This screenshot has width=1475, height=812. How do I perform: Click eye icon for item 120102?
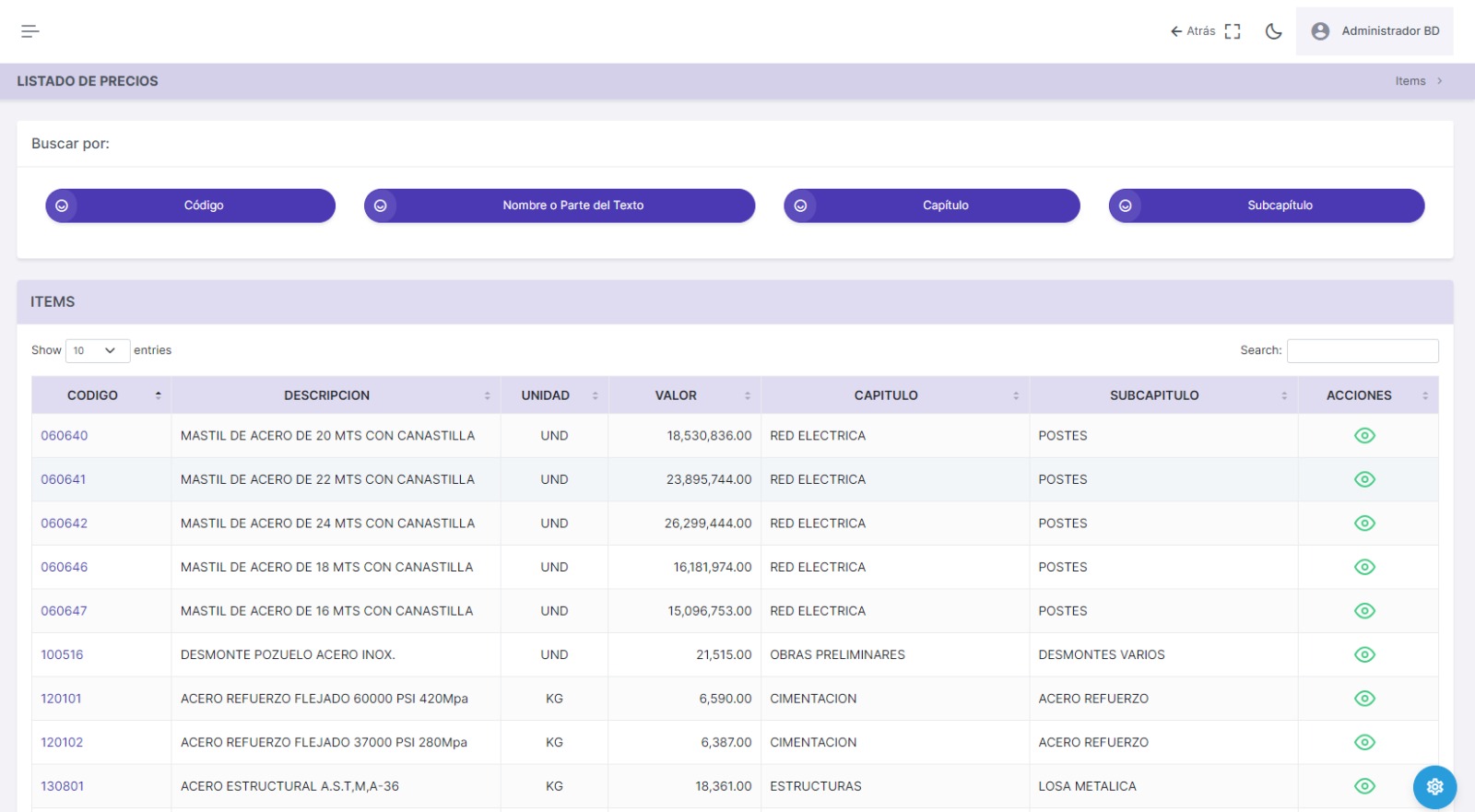coord(1364,743)
